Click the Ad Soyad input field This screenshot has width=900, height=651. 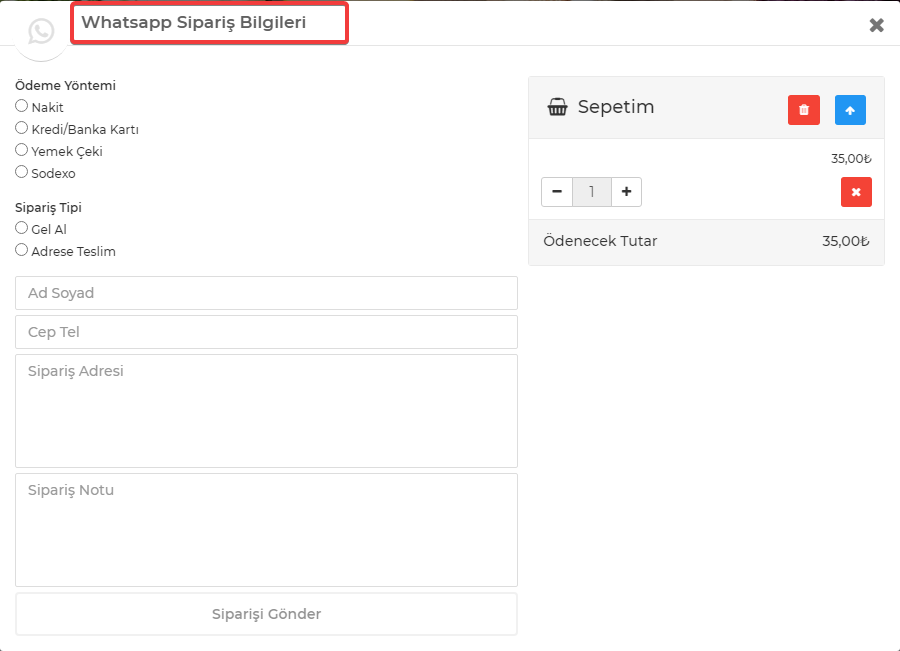tap(266, 293)
